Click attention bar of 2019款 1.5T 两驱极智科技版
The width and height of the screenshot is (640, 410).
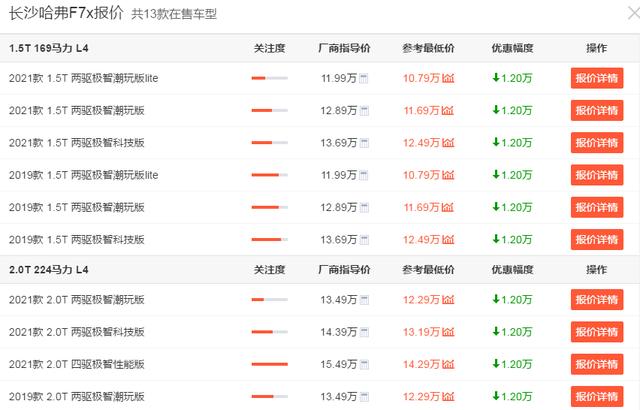(x=269, y=239)
